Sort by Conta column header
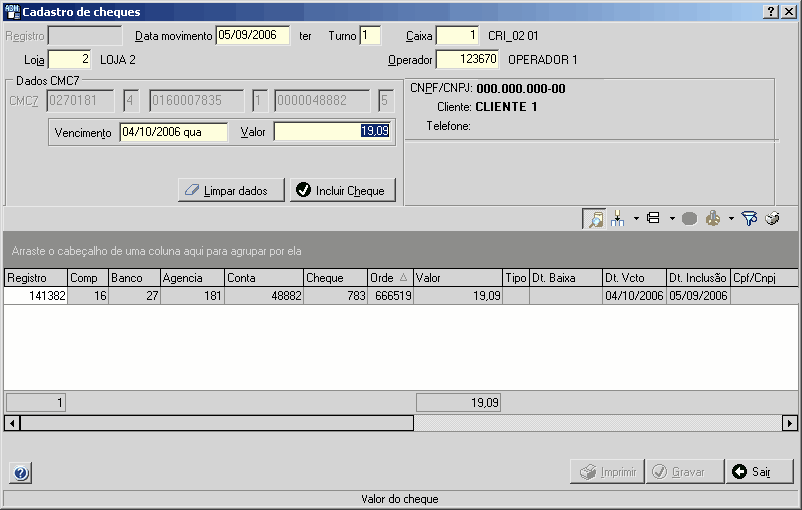This screenshot has height=510, width=802. point(264,278)
